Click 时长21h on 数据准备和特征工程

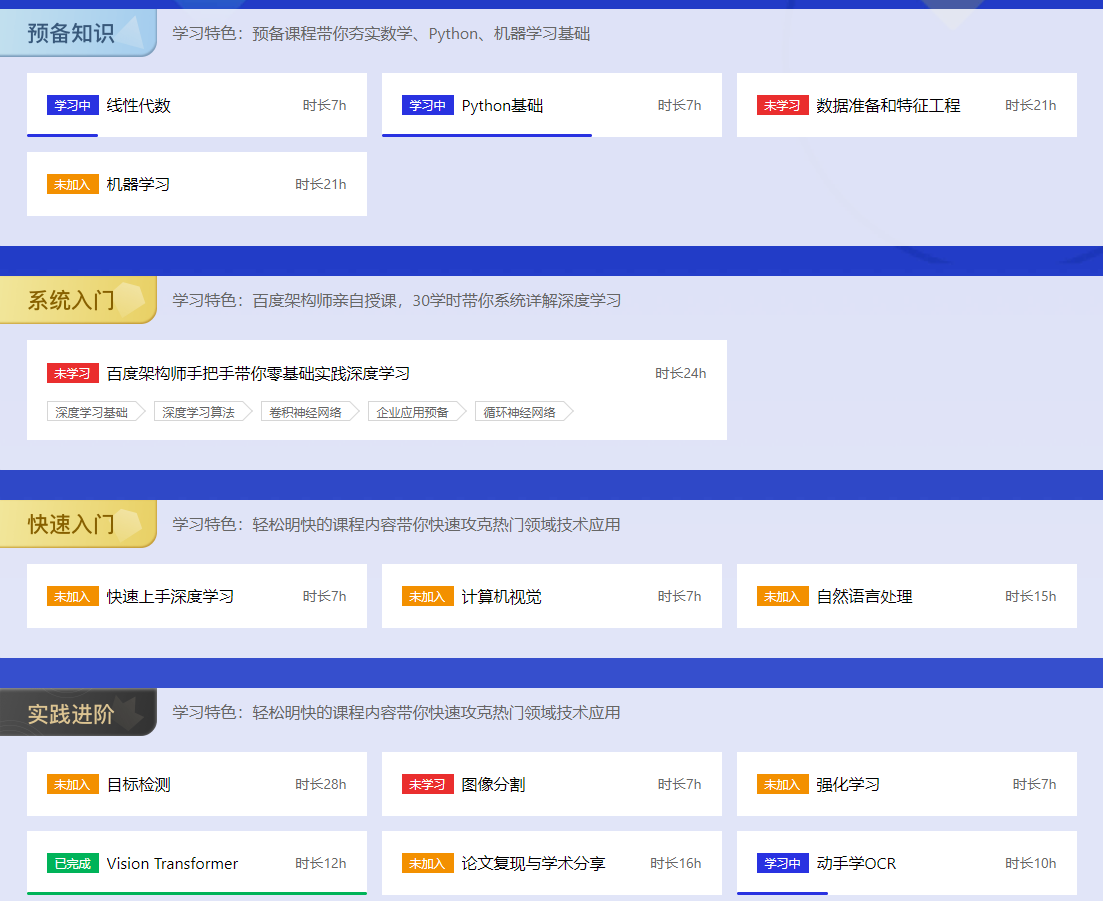pos(1031,106)
